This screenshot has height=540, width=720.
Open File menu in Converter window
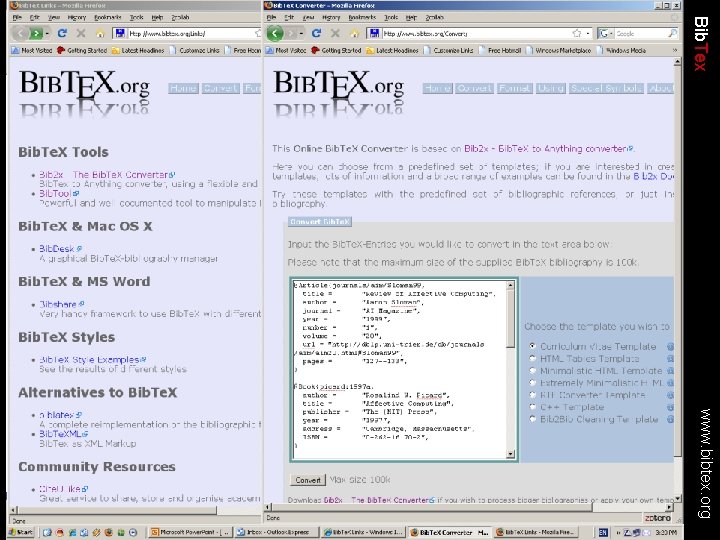click(271, 17)
